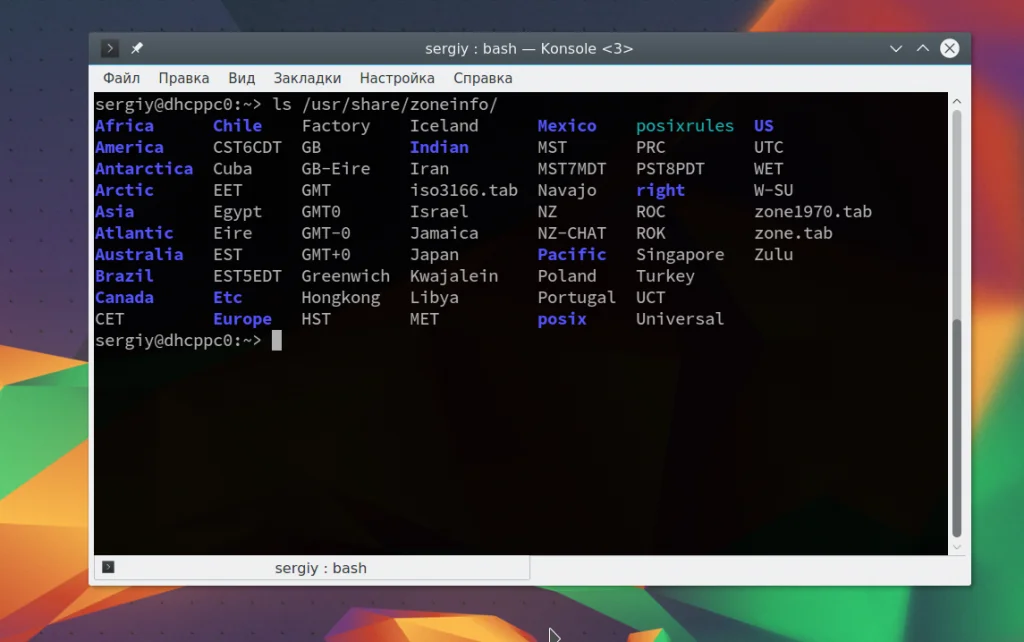Click the 'Hongkong' file entry
The width and height of the screenshot is (1024, 642).
[x=340, y=298]
